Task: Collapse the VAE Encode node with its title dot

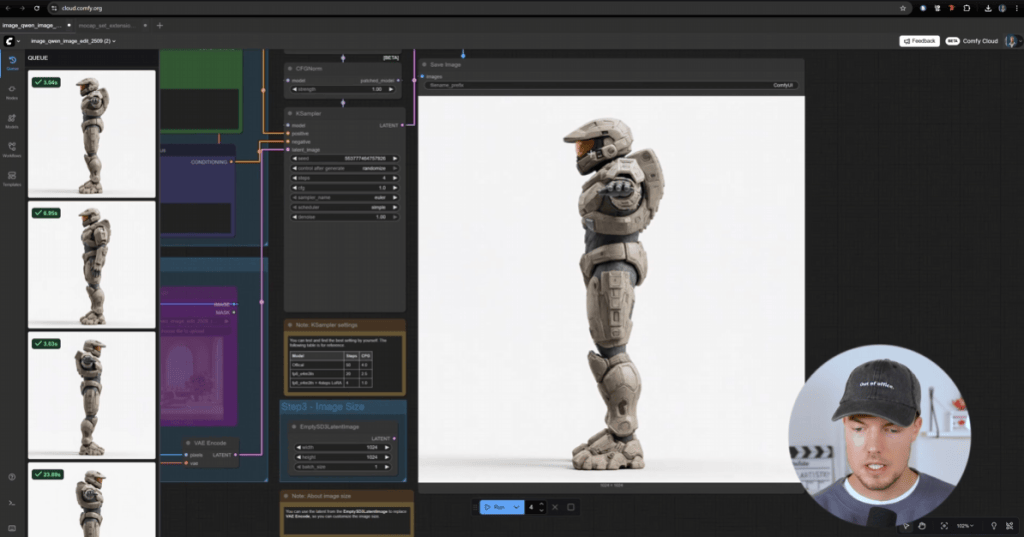Action: 188,443
